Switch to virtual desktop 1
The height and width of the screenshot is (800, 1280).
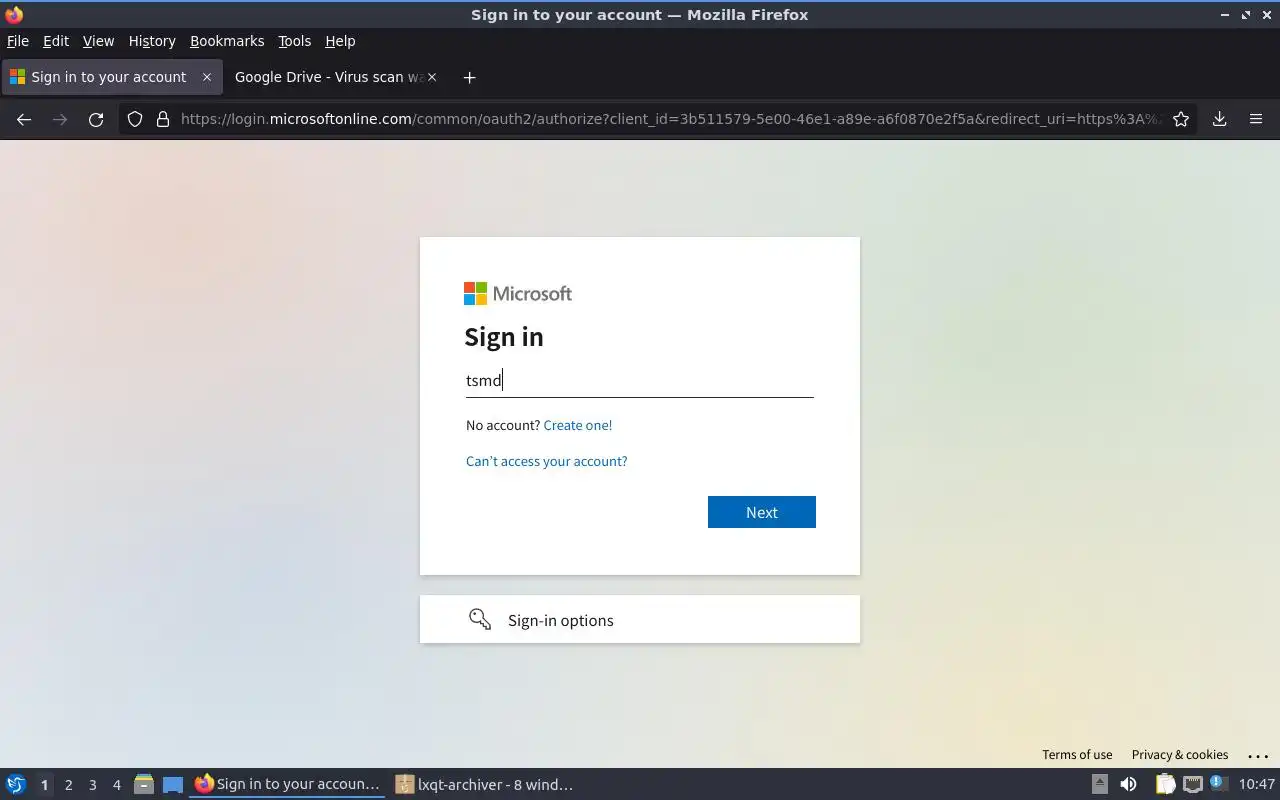(44, 785)
